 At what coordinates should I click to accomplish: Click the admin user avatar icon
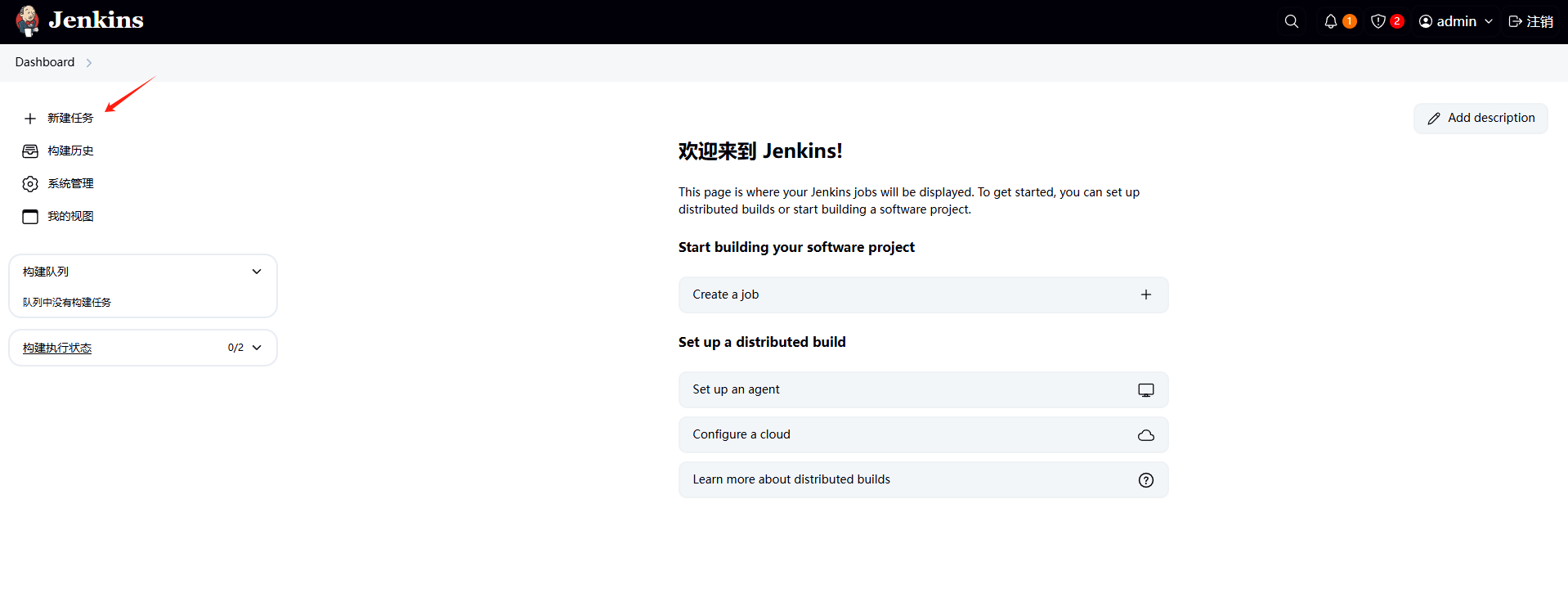point(1426,21)
